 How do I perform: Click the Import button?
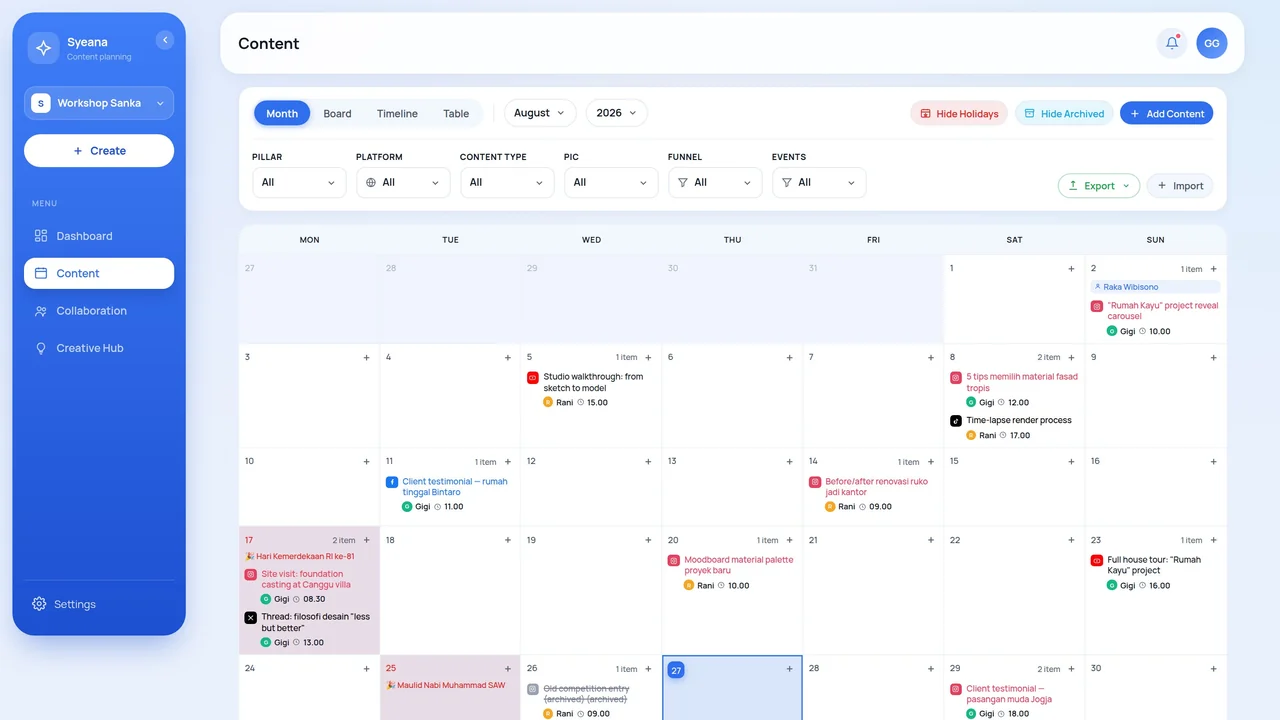click(x=1180, y=185)
